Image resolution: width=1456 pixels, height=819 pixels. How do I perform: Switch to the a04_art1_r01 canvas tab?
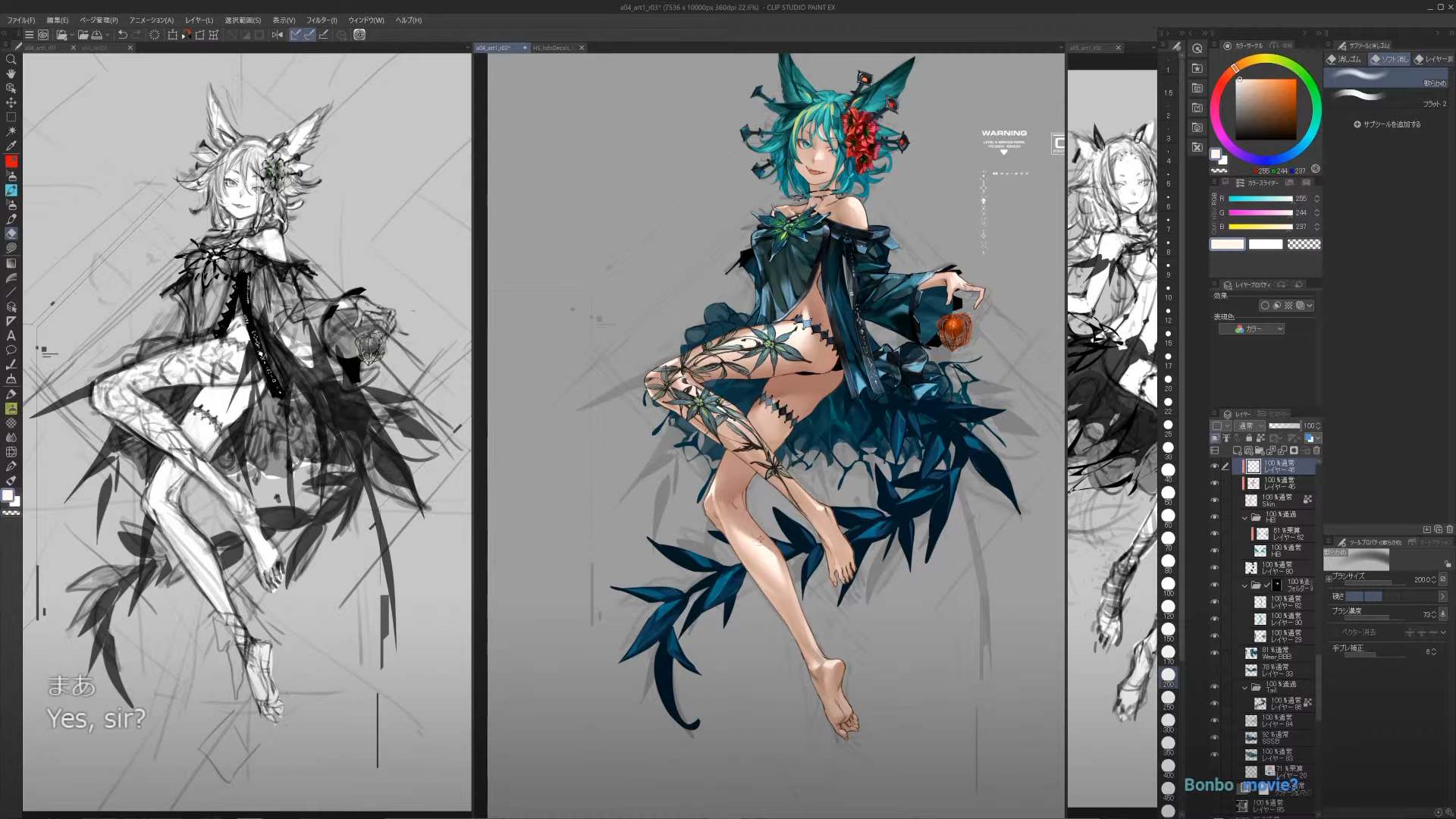(42, 48)
